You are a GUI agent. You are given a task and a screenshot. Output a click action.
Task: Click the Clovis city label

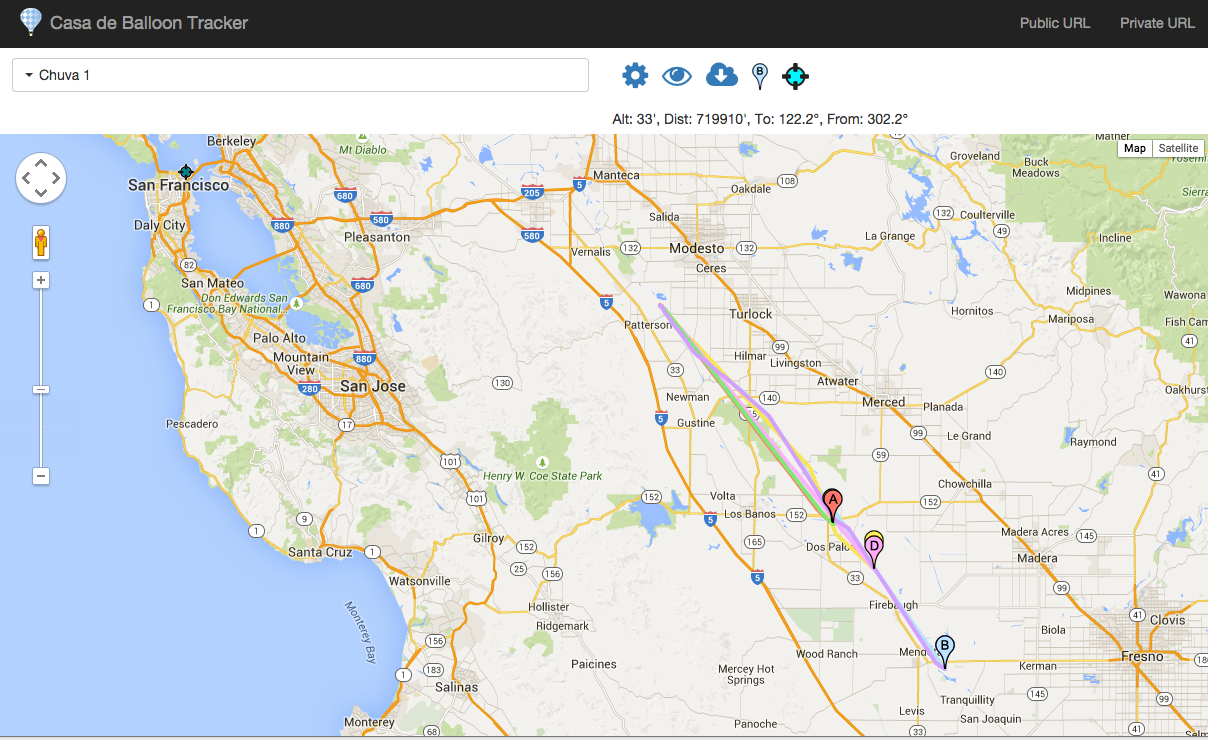tap(1168, 620)
